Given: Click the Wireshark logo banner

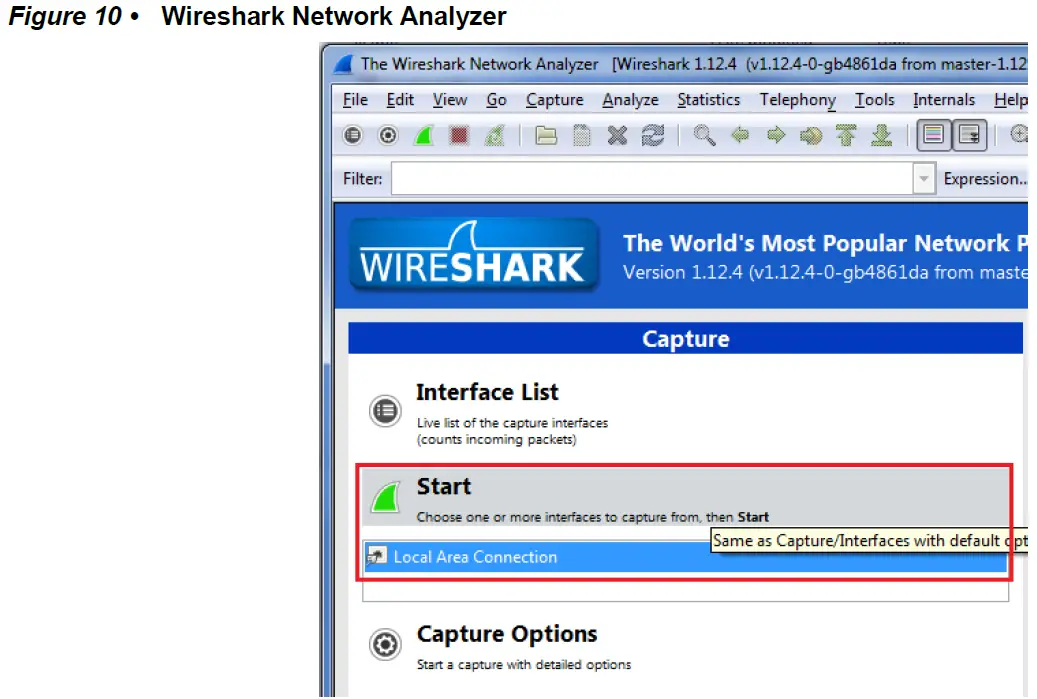Looking at the screenshot, I should pyautogui.click(x=472, y=255).
